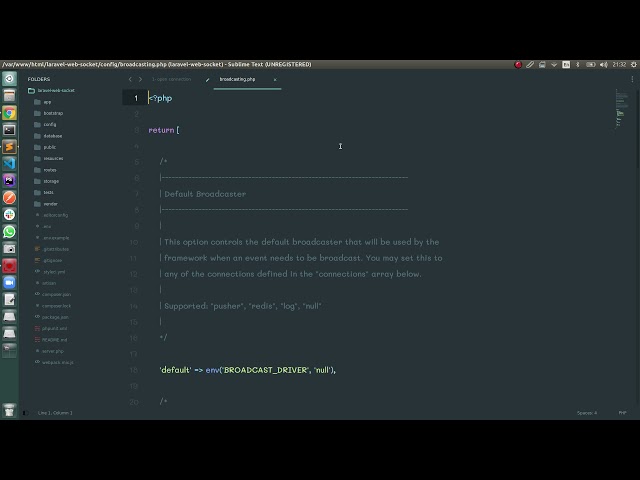640x480 pixels.
Task: Click the minimap to jump in file
Action: [621, 102]
